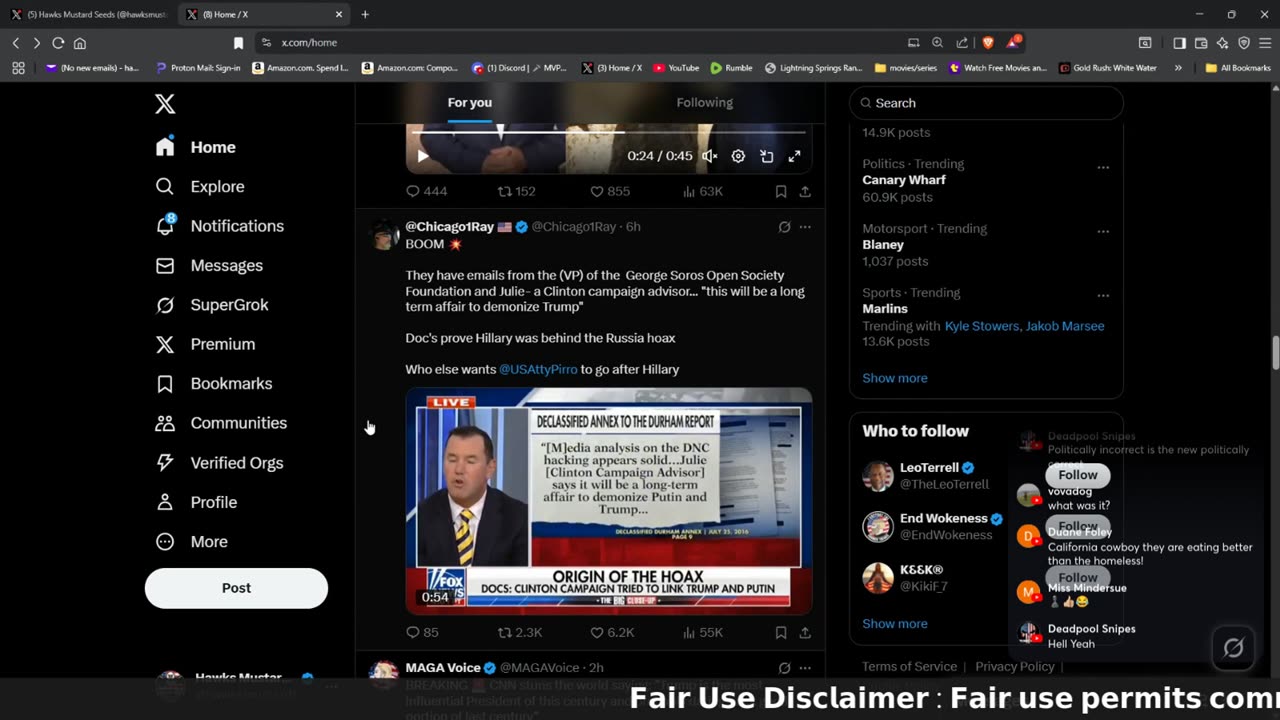Toggle picture-in-picture on the top video
Screen dimensions: 1280x720
766,156
